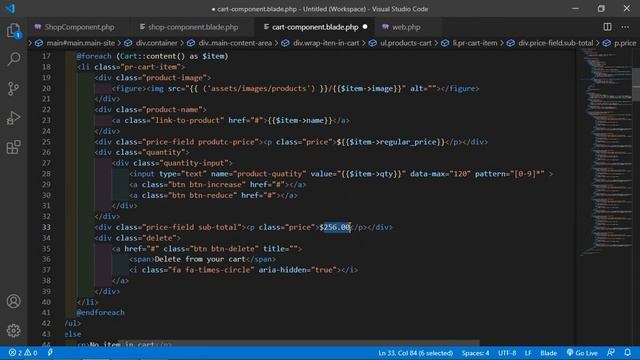The image size is (640, 360).
Task: Click div.main-content-area breadcrumb
Action: tap(230, 43)
